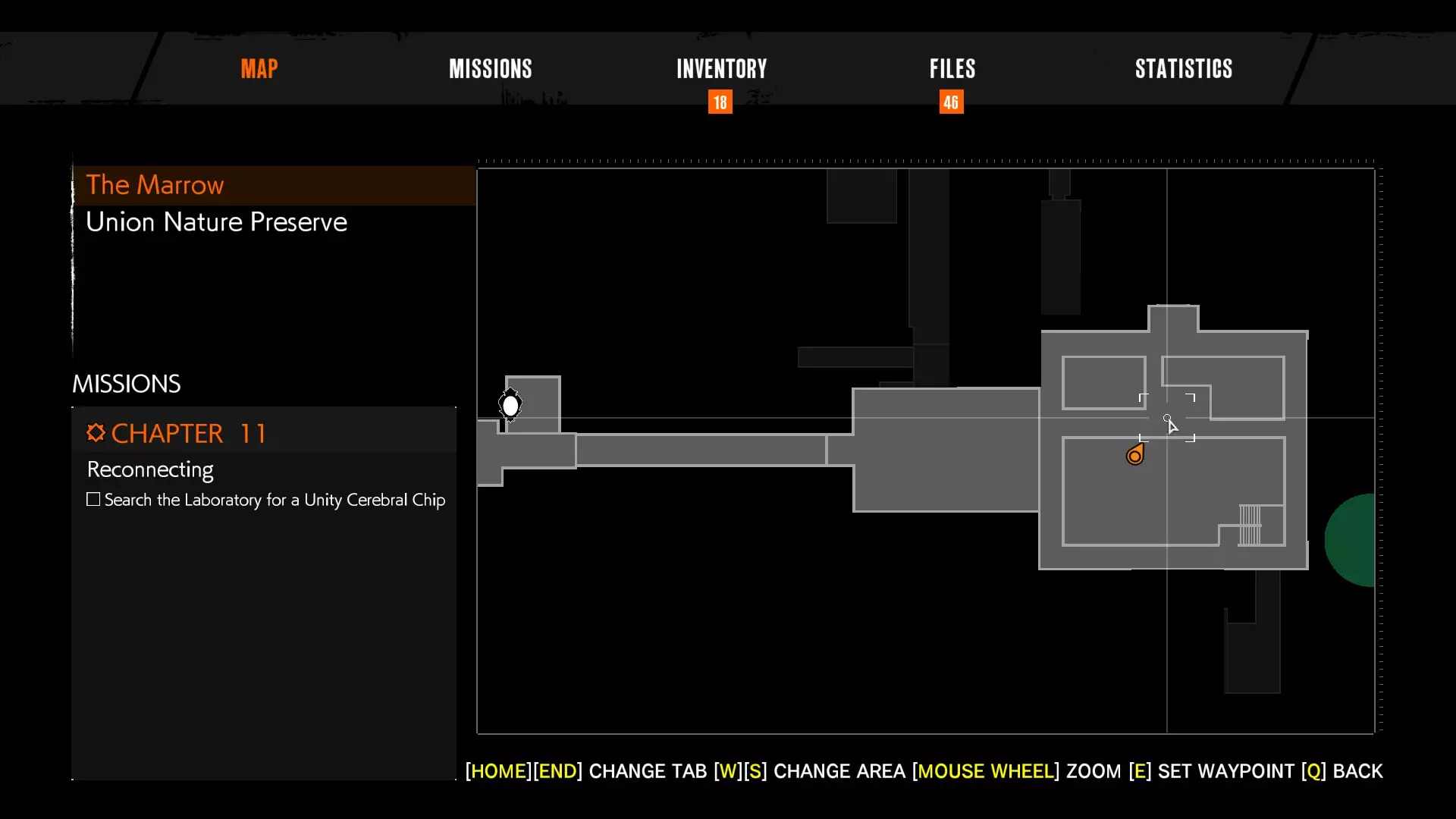
Task: Click the staircase symbol on the map
Action: (1250, 525)
